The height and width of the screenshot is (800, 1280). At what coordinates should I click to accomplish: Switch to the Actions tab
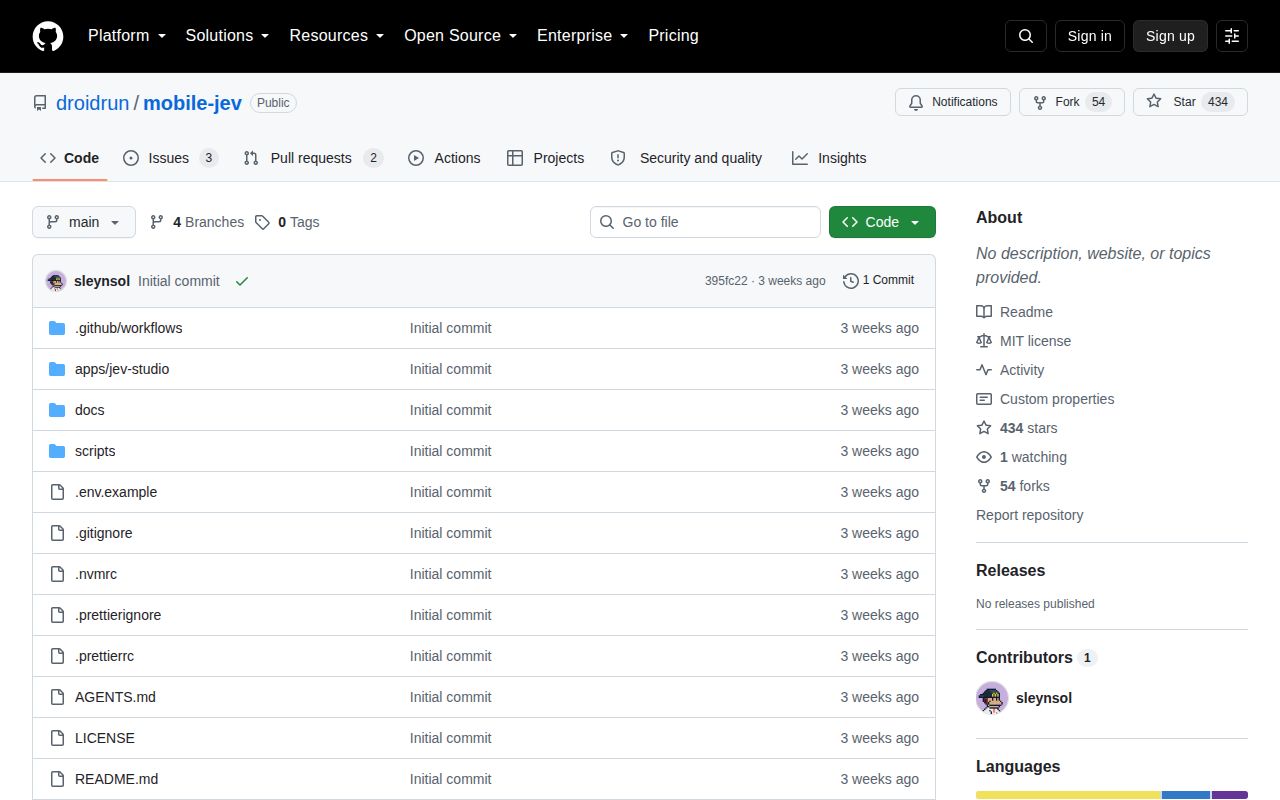tap(444, 158)
